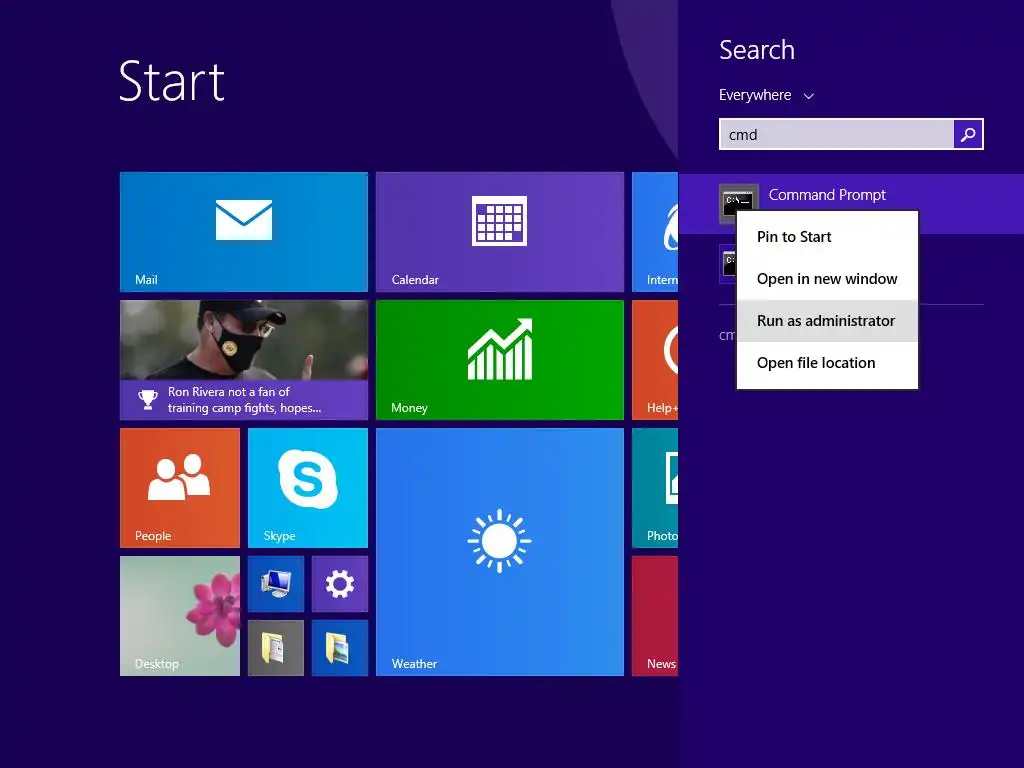Image resolution: width=1024 pixels, height=768 pixels.
Task: Open the PC settings gear tile
Action: [340, 584]
